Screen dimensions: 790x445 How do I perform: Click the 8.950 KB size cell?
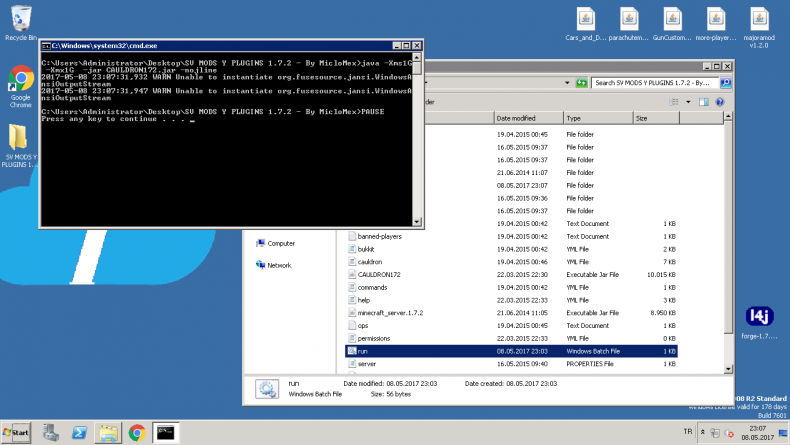coord(663,313)
